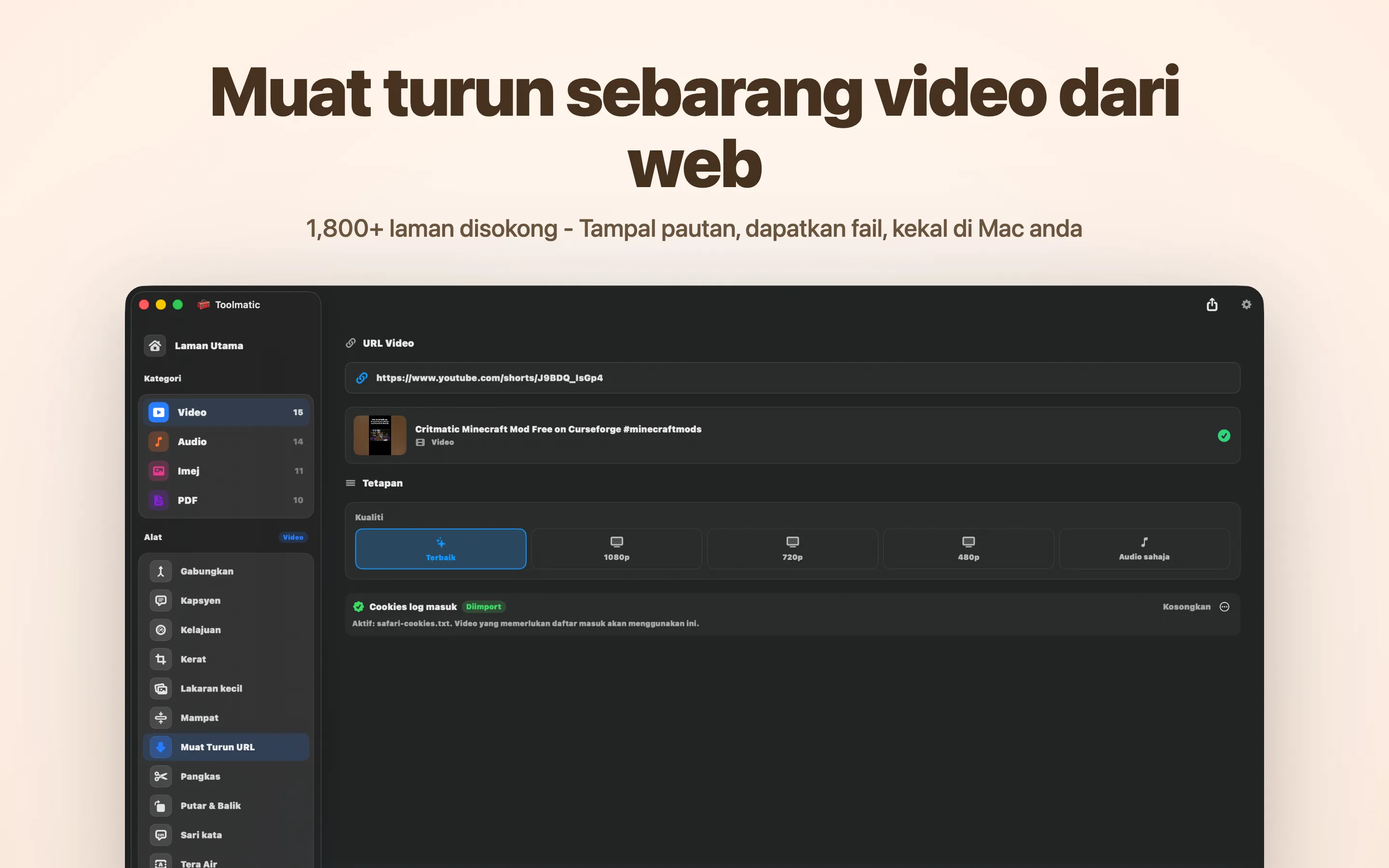Switch to Imej category
The image size is (1389, 868).
click(x=226, y=471)
